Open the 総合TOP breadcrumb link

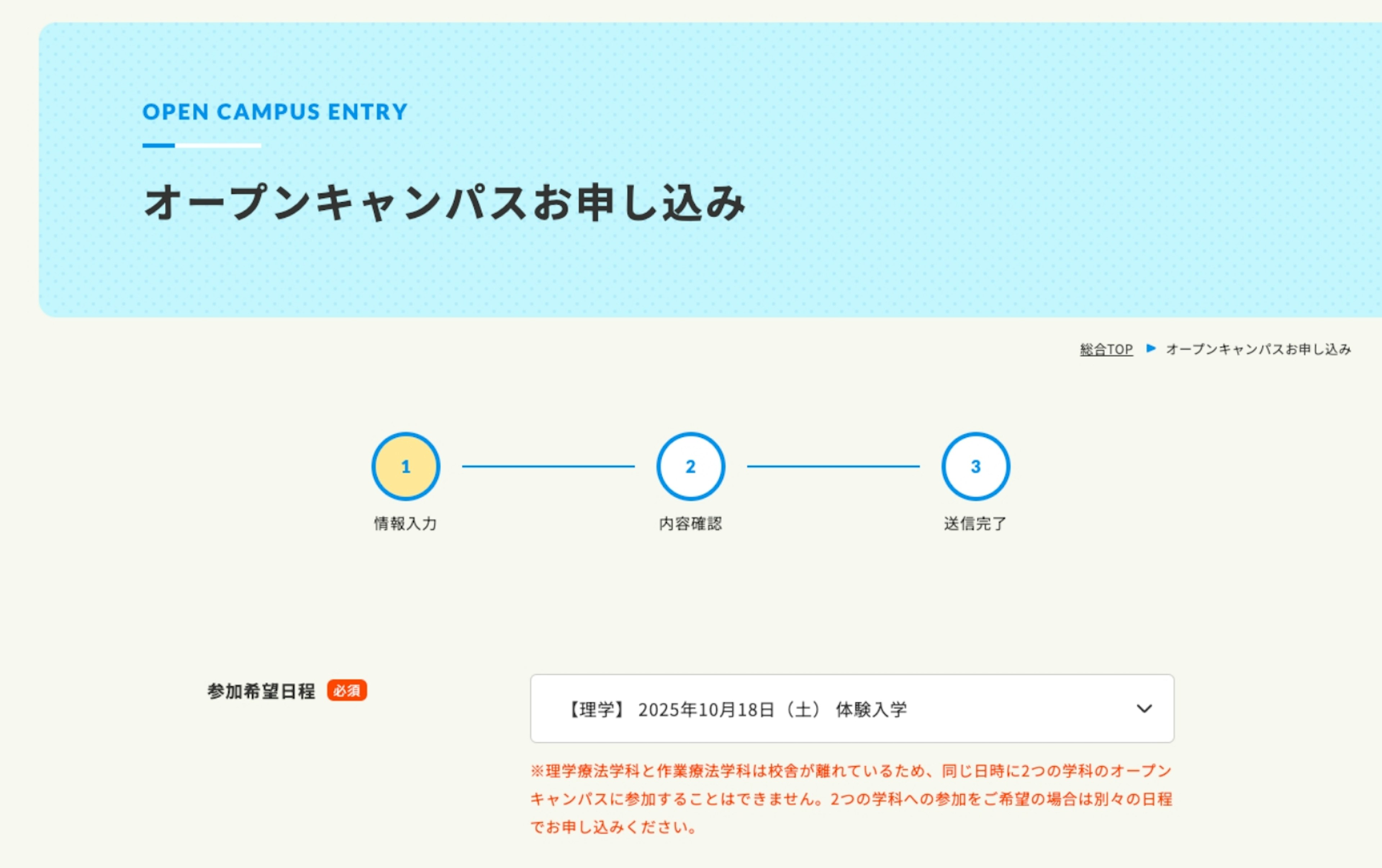(x=1106, y=349)
